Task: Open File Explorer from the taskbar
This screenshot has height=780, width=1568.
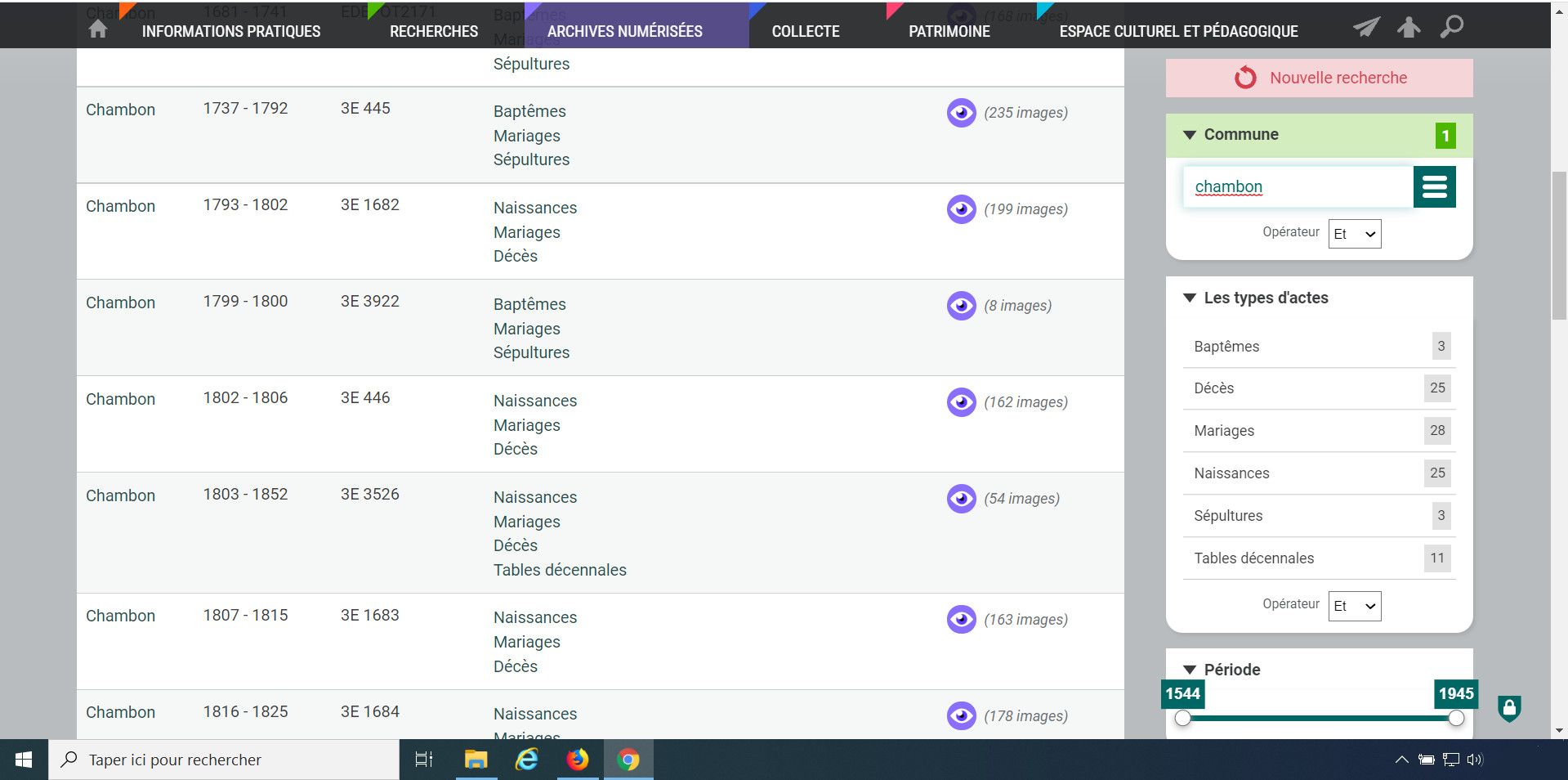Action: tap(476, 760)
